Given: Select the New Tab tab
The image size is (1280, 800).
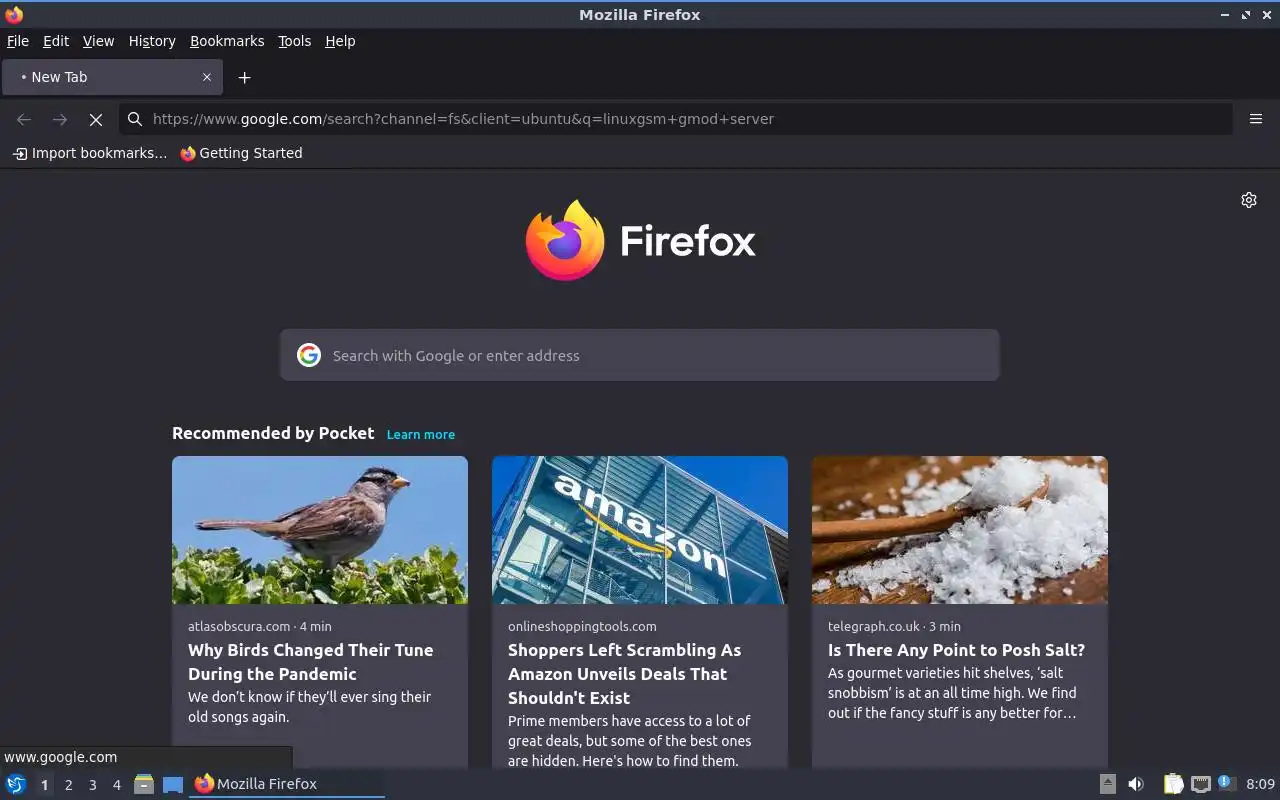Looking at the screenshot, I should tap(111, 77).
